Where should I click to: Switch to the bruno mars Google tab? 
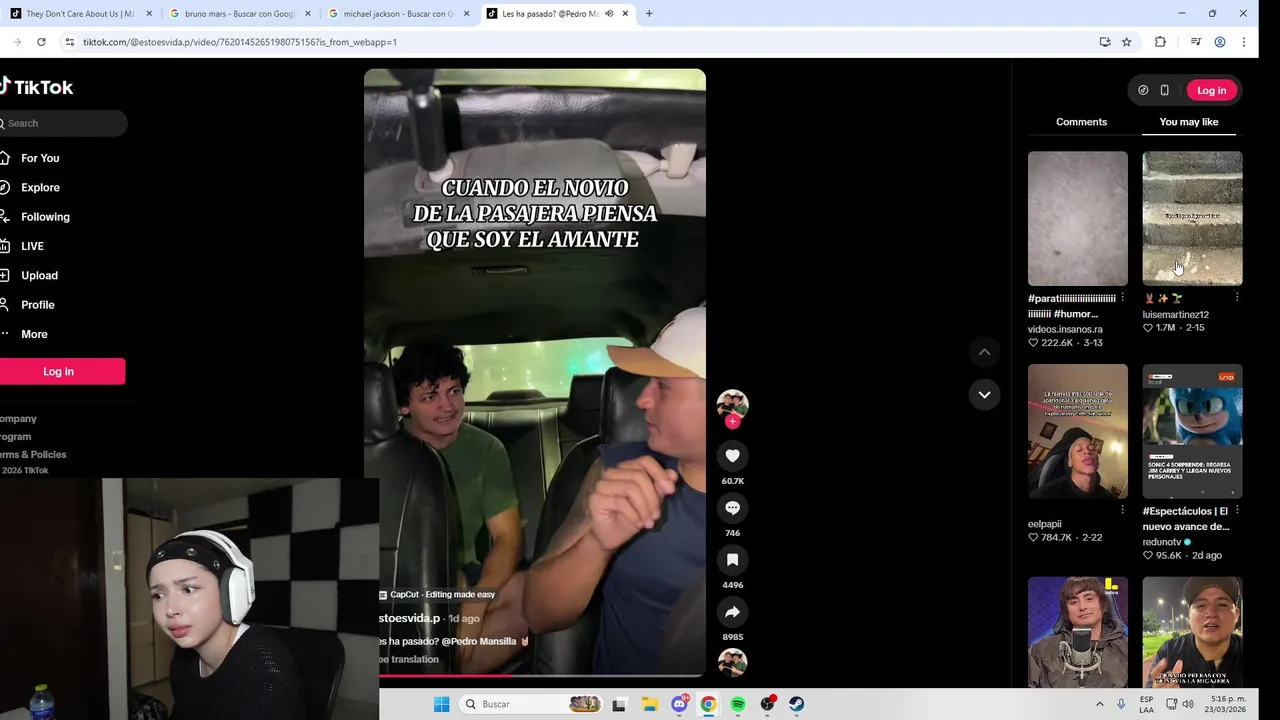(x=239, y=14)
